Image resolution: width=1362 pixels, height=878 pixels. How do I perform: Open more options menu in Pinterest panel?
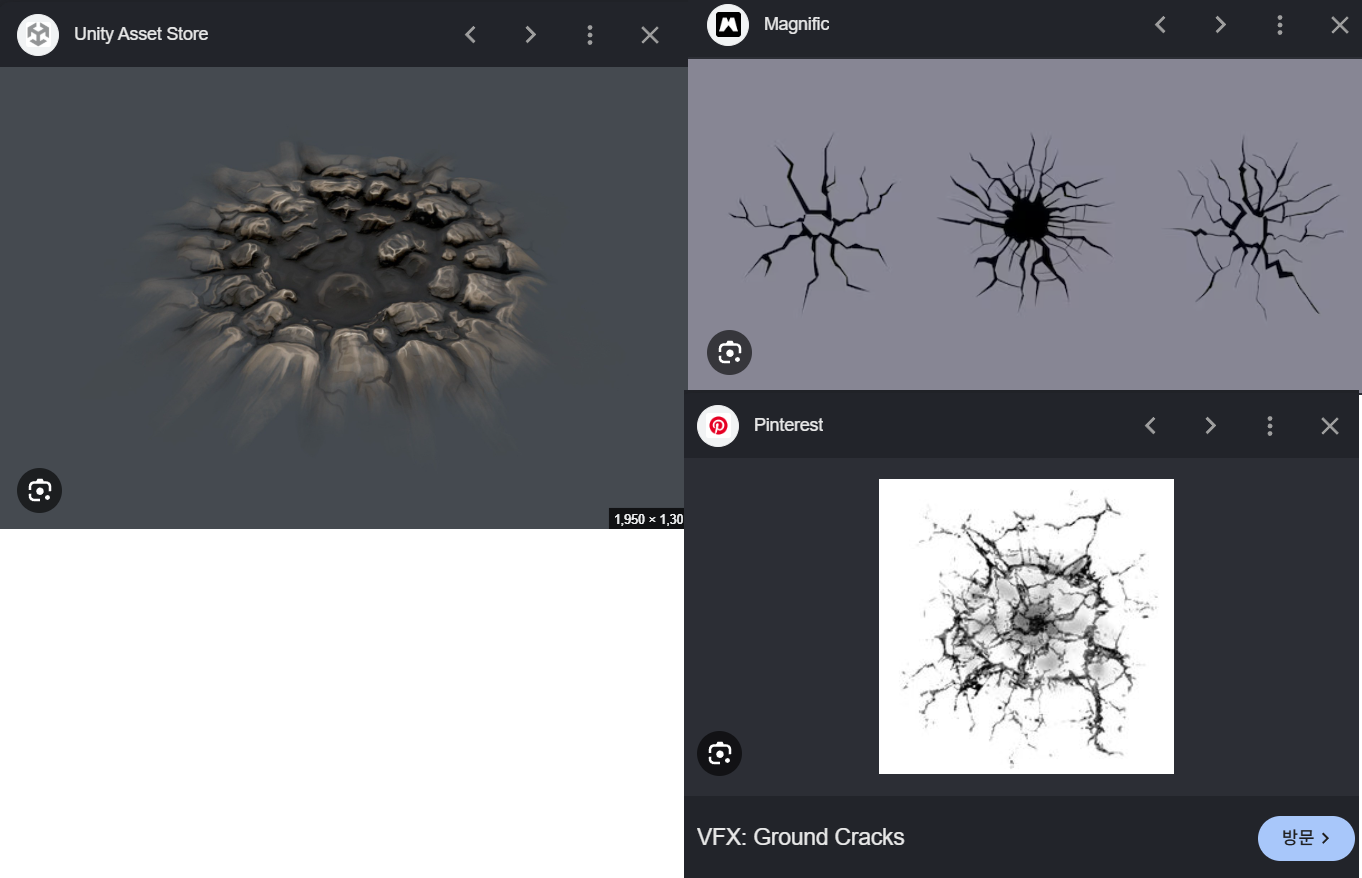coord(1270,426)
